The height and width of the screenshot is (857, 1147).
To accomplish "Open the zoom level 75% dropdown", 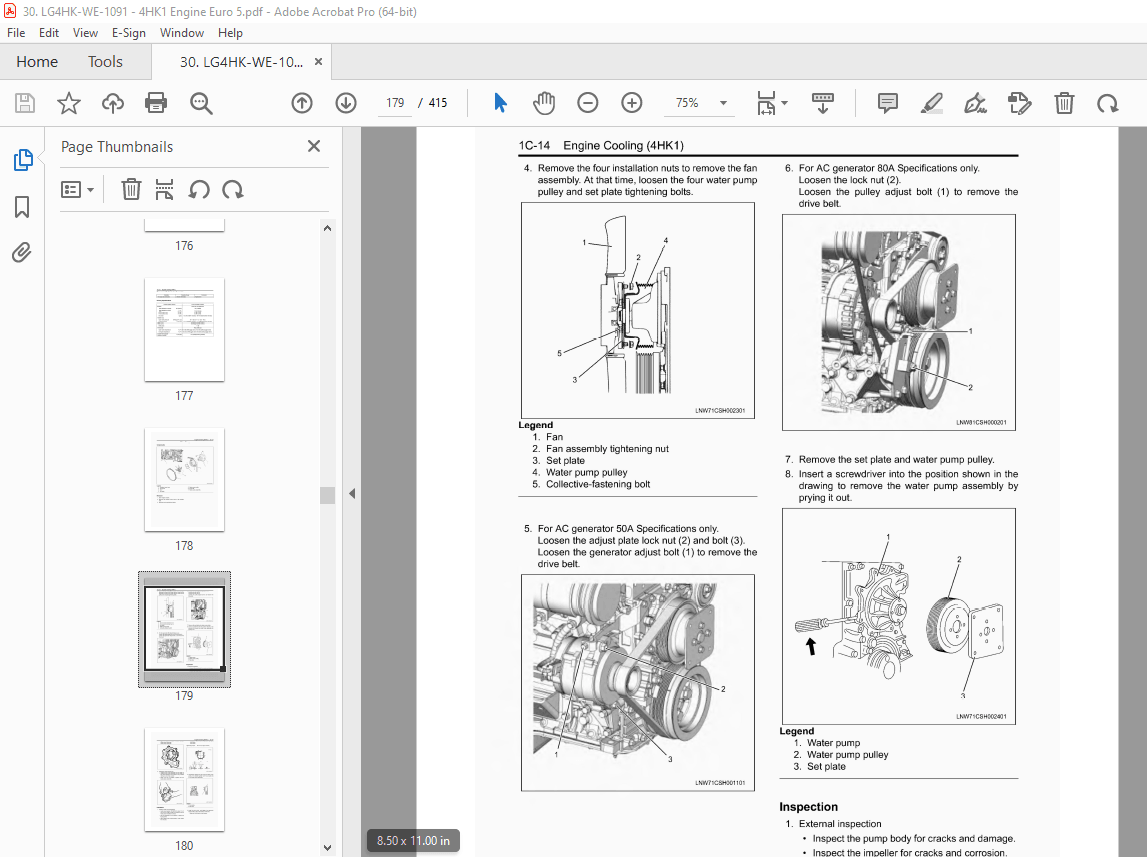I will pyautogui.click(x=700, y=102).
